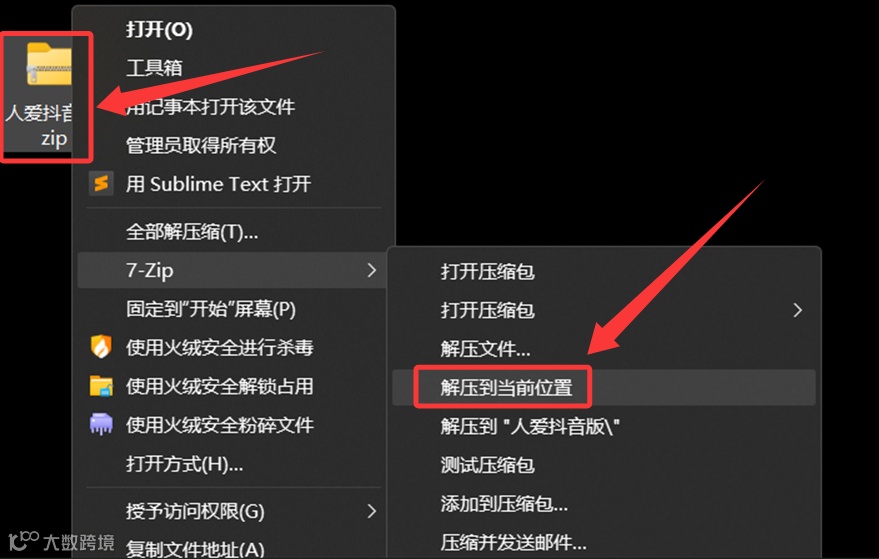The width and height of the screenshot is (879, 559).
Task: Select 工具箱 menu entry
Action: point(154,68)
